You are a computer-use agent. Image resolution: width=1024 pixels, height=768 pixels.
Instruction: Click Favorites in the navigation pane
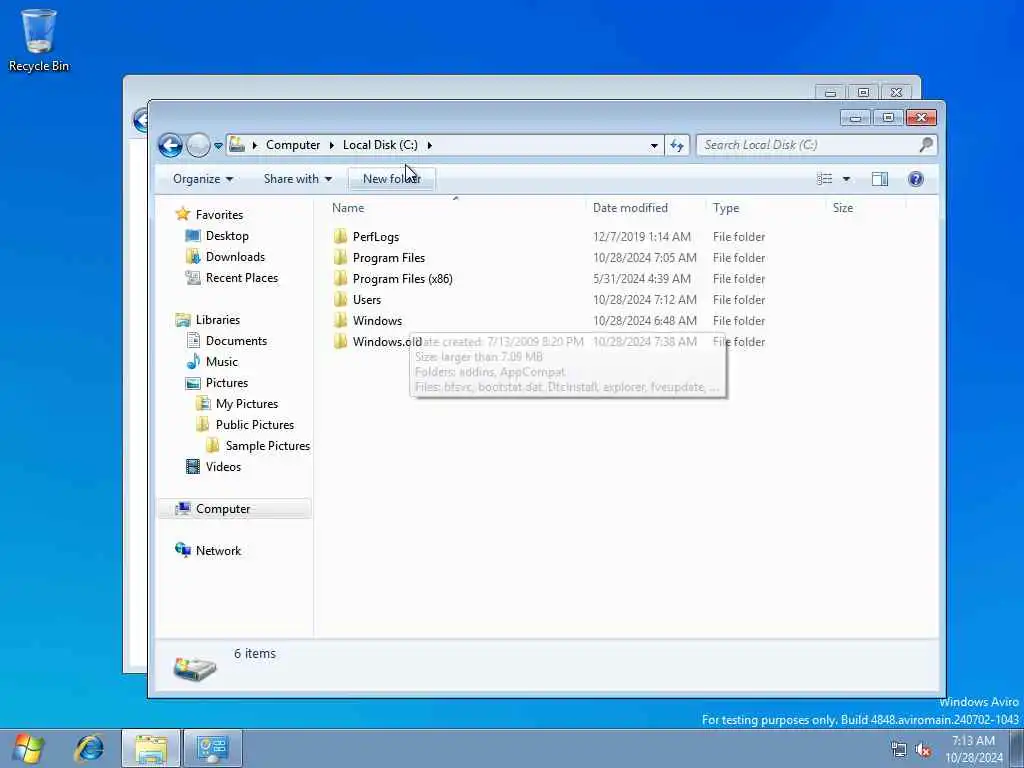pos(219,215)
